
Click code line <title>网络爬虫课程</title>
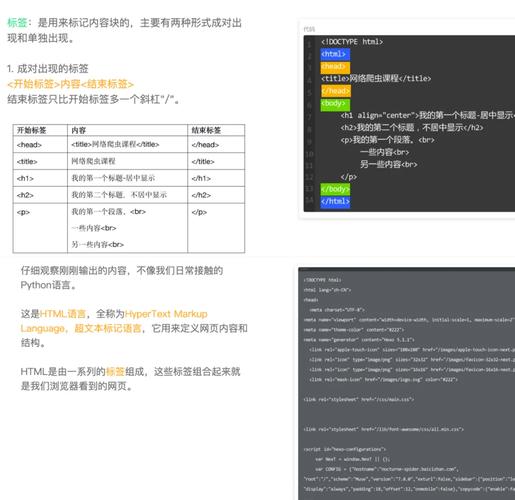376,79
